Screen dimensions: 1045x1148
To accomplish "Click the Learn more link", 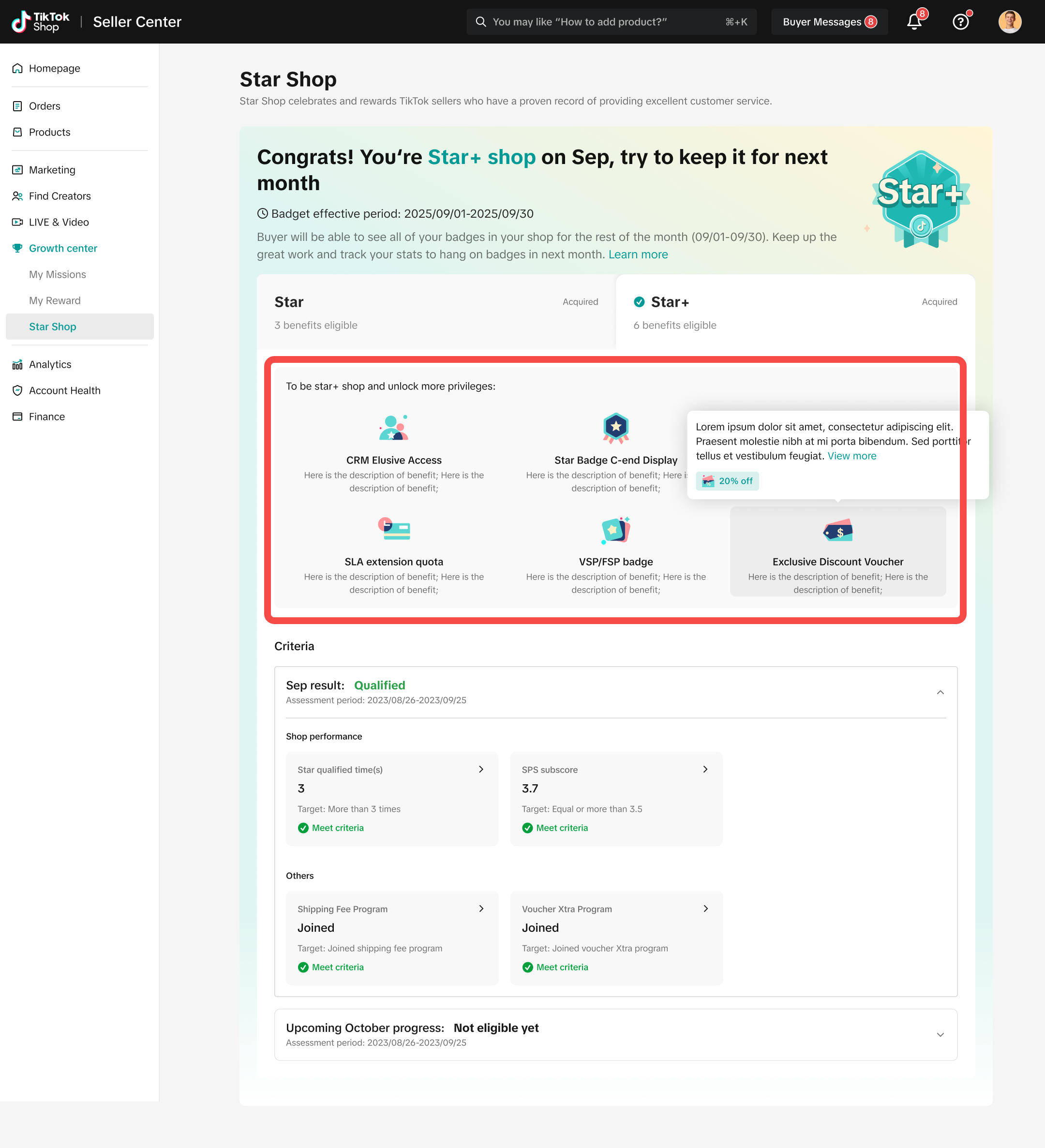I will pos(638,254).
